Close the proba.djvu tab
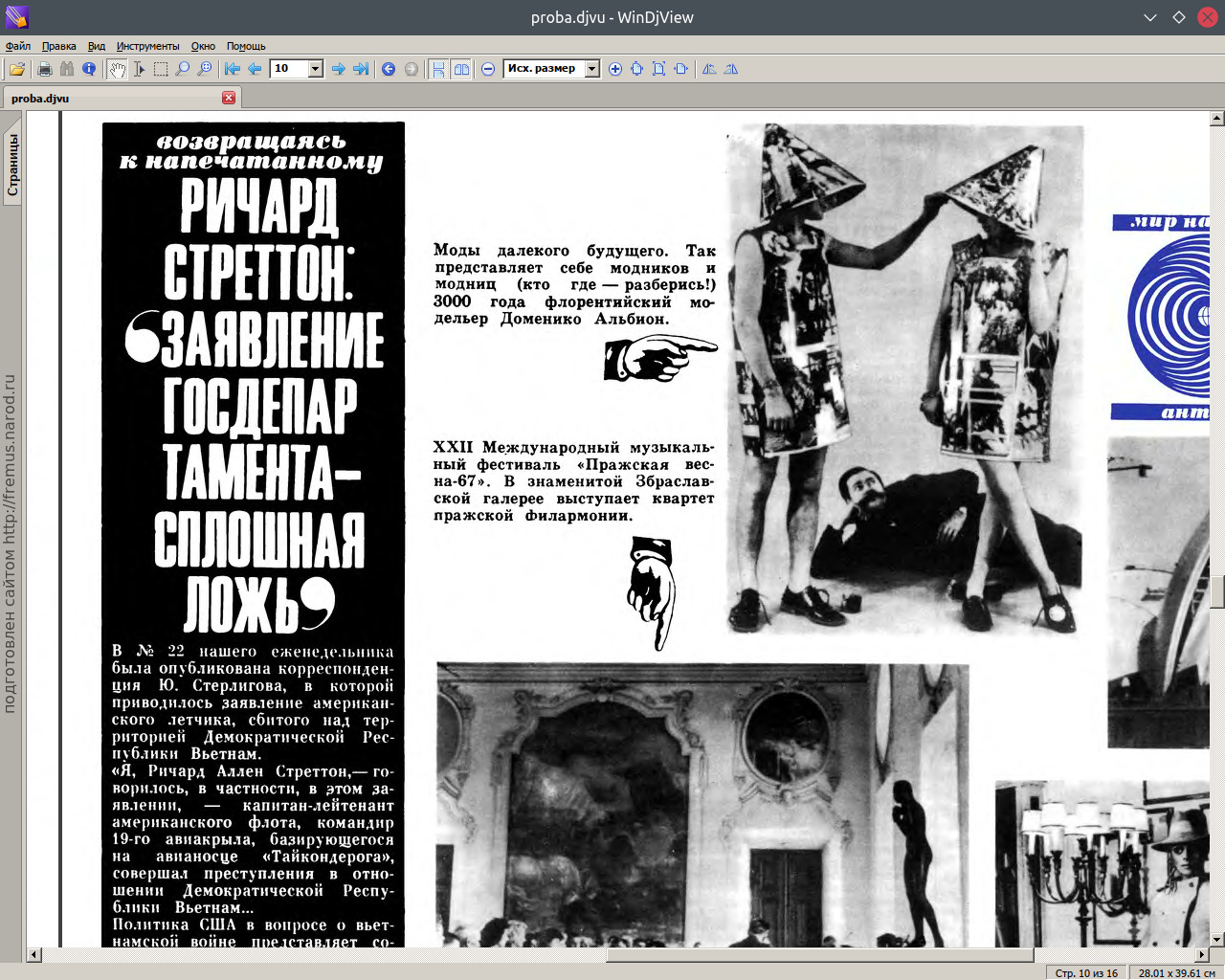The height and width of the screenshot is (980, 1225). [229, 98]
